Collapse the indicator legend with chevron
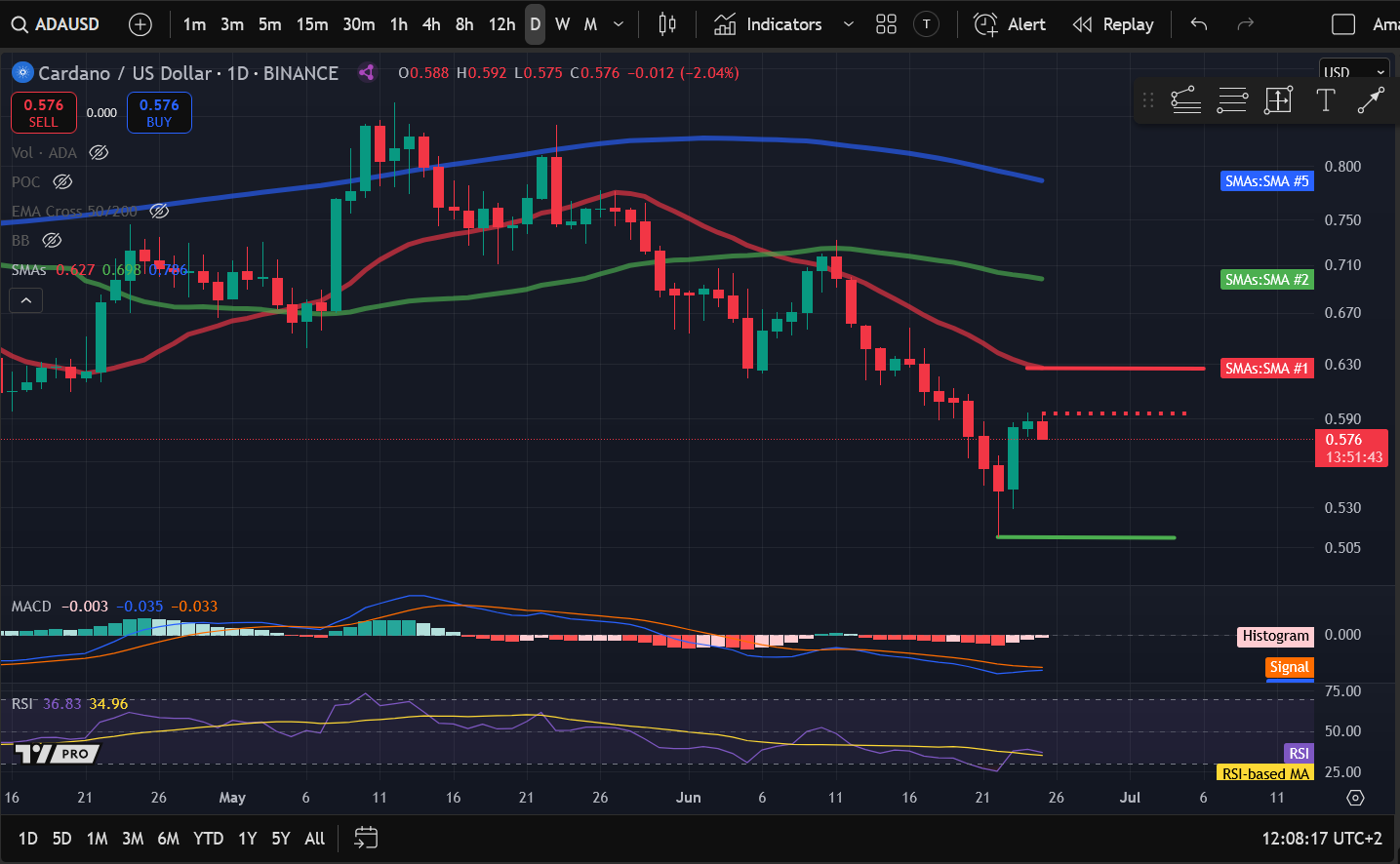This screenshot has height=864, width=1400. tap(26, 300)
